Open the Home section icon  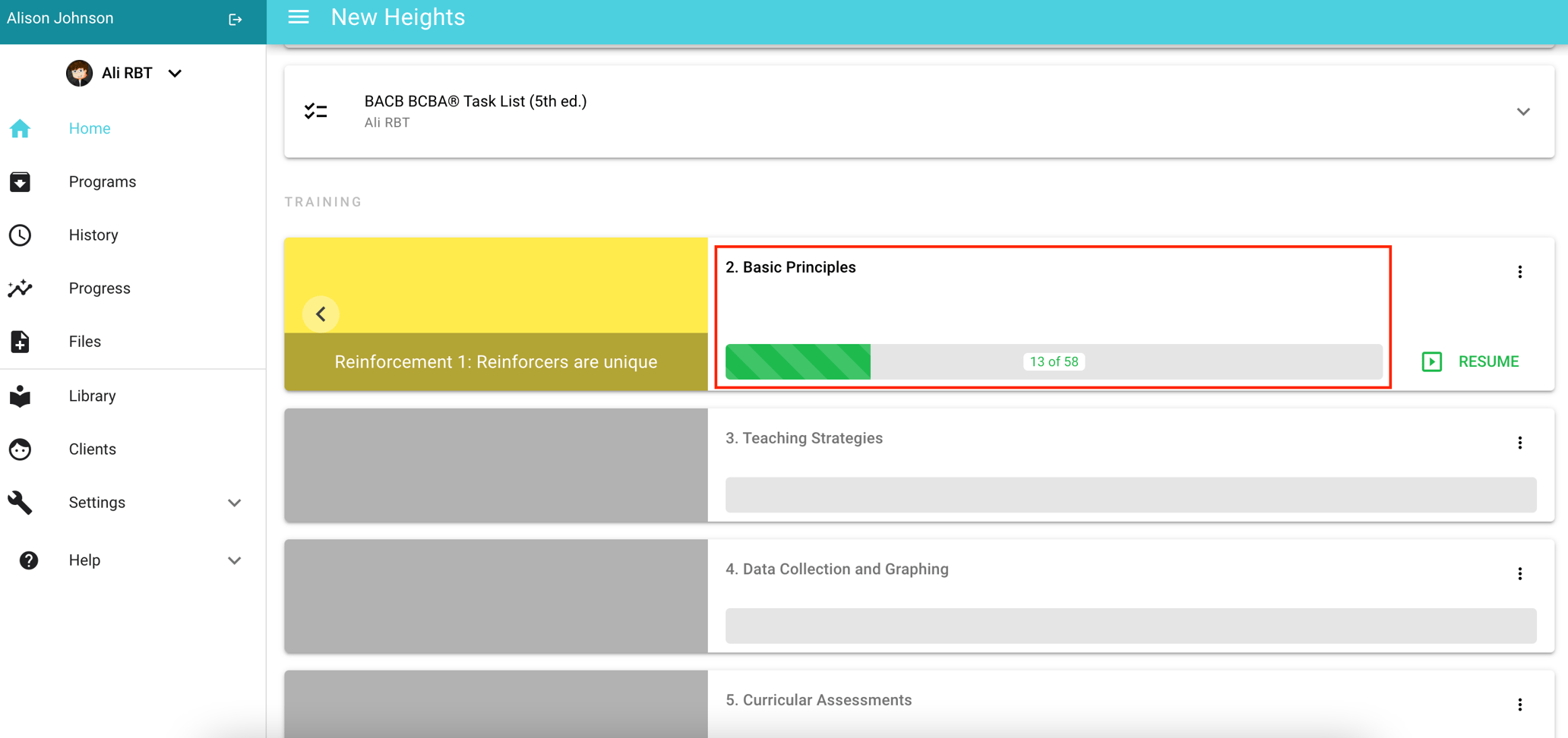click(x=20, y=129)
